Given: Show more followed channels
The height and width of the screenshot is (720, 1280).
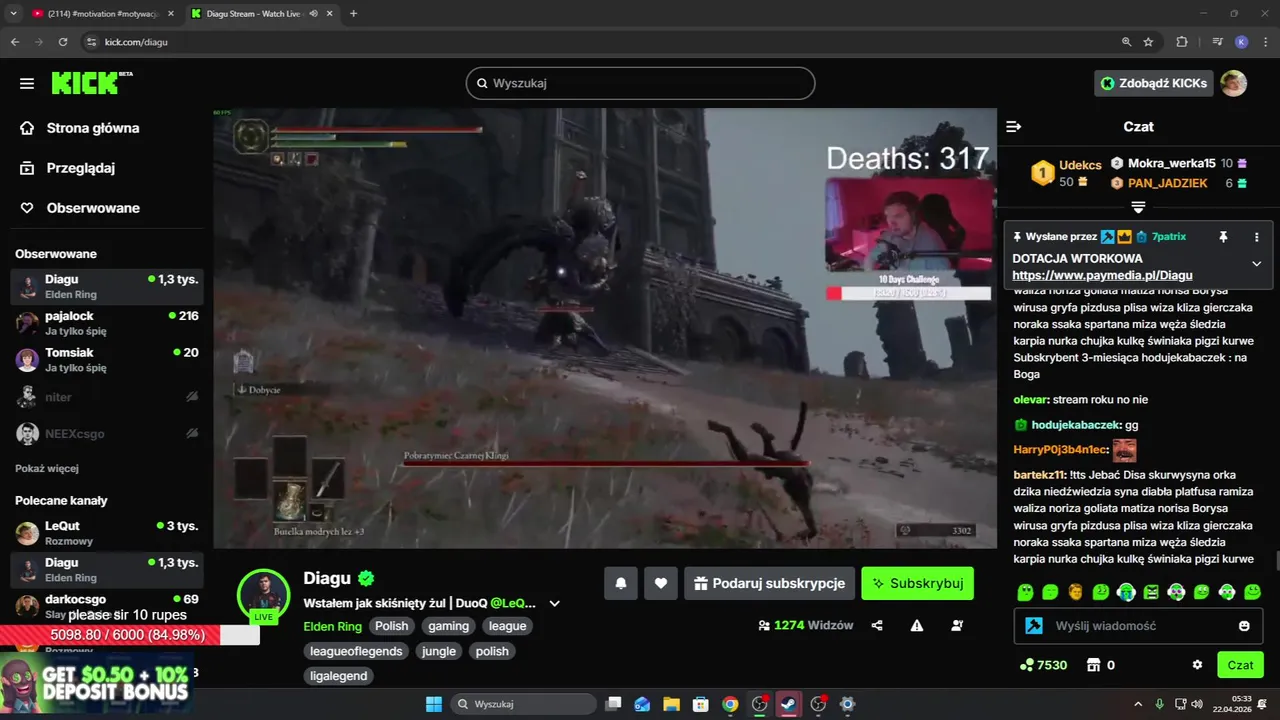Looking at the screenshot, I should click(x=47, y=468).
